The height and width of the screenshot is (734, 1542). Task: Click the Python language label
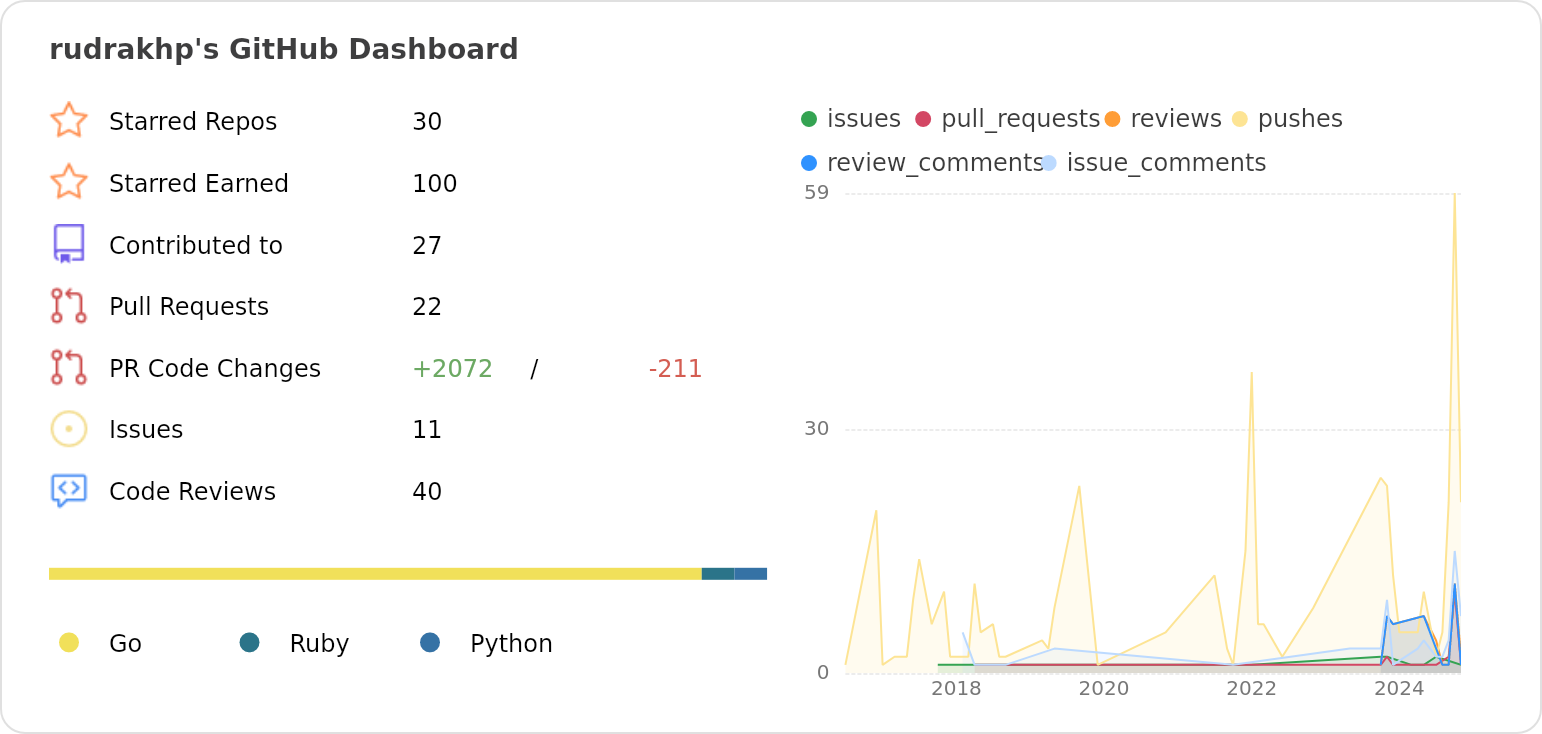[x=511, y=644]
